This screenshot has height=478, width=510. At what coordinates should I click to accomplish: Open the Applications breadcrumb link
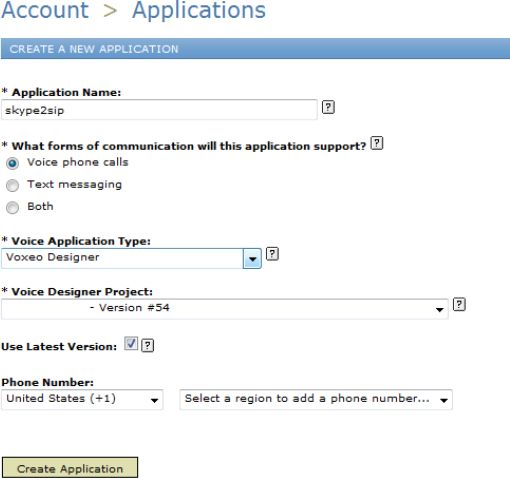pyautogui.click(x=199, y=10)
